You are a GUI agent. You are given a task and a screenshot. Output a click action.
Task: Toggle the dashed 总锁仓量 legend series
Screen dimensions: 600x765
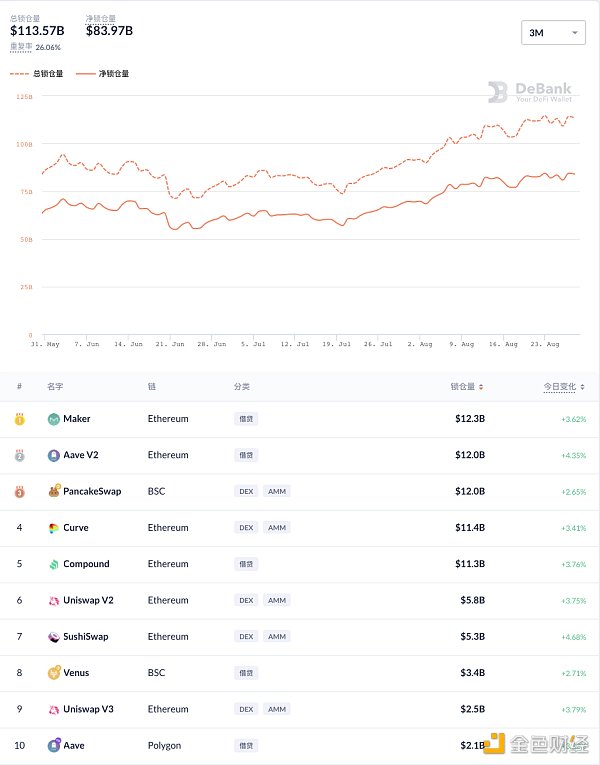(36, 74)
